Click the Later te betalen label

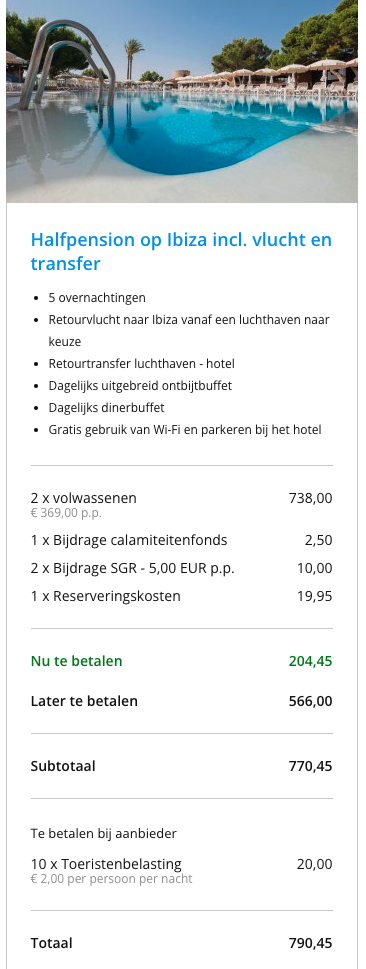point(84,701)
